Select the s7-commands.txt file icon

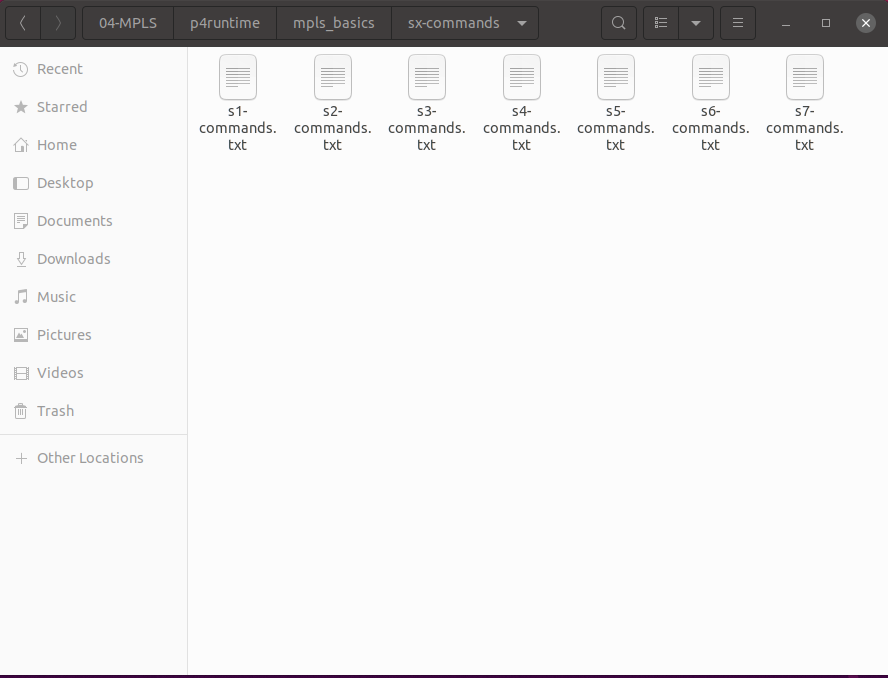(804, 78)
